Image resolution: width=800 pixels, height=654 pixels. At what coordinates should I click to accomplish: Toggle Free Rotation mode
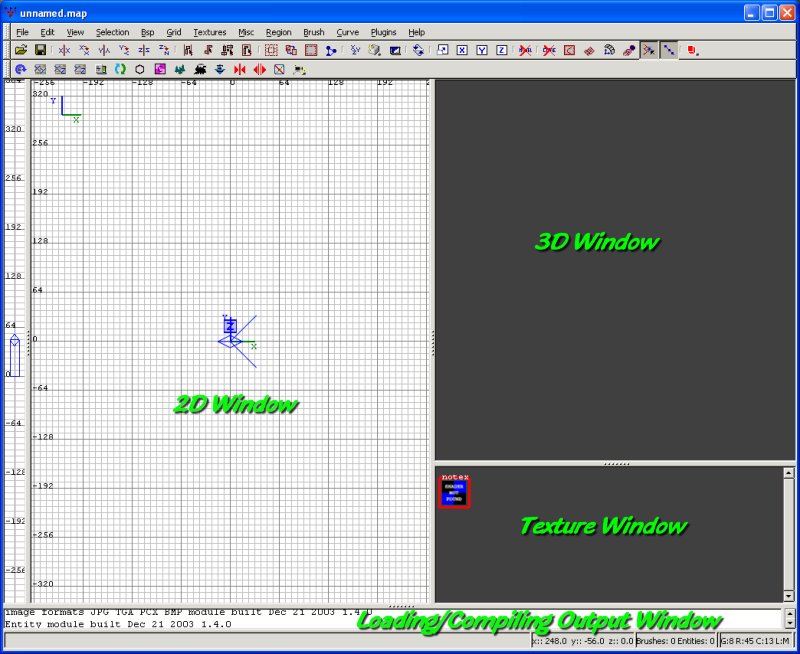tap(418, 50)
